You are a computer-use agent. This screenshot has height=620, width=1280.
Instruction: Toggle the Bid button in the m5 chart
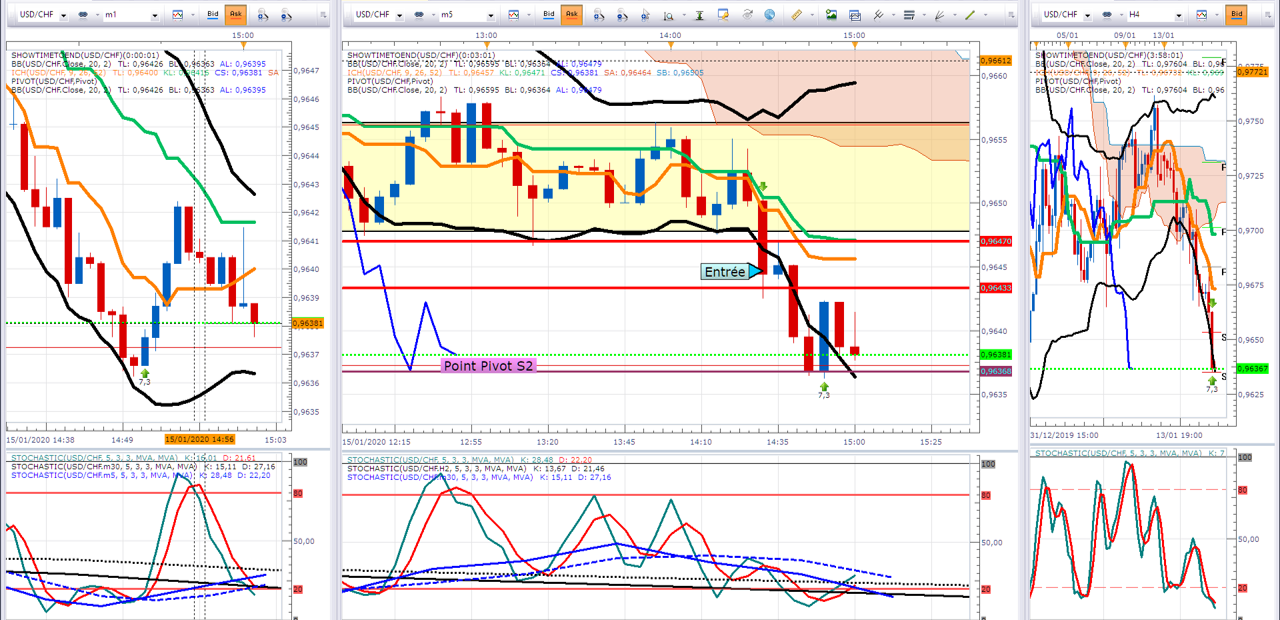(x=549, y=14)
